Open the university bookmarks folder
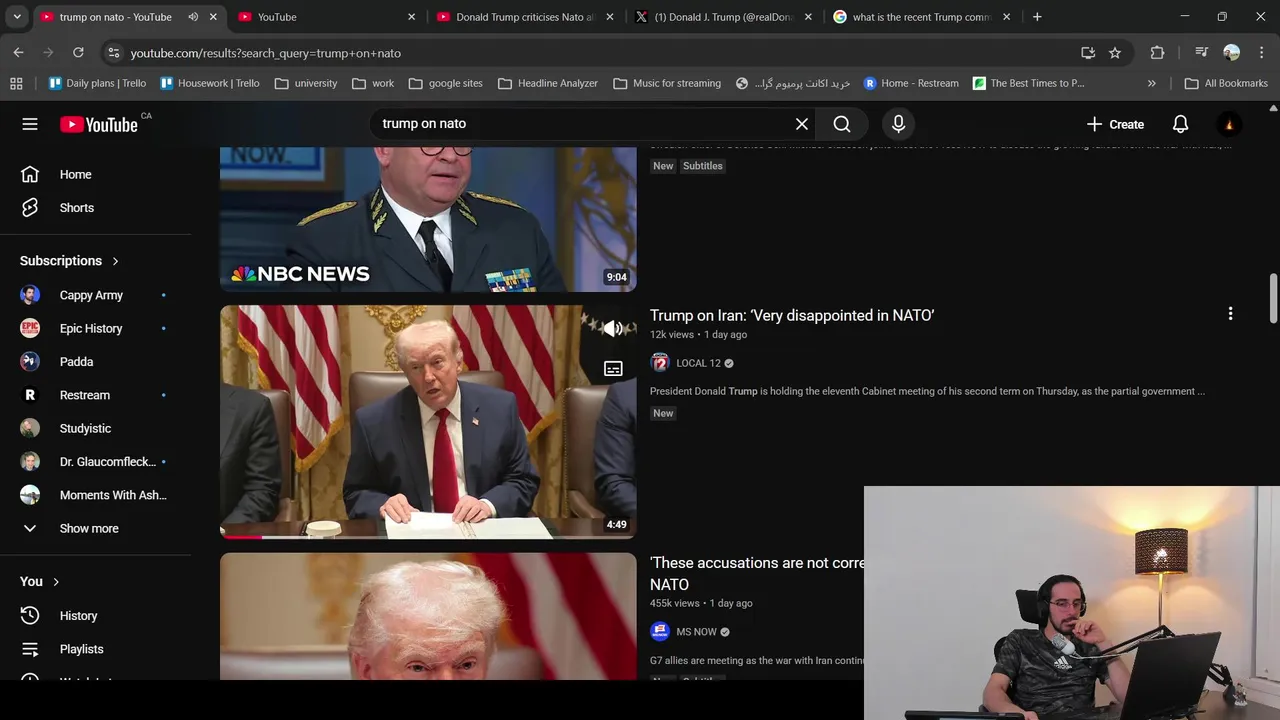Screen dimensions: 1280x720 306,83
